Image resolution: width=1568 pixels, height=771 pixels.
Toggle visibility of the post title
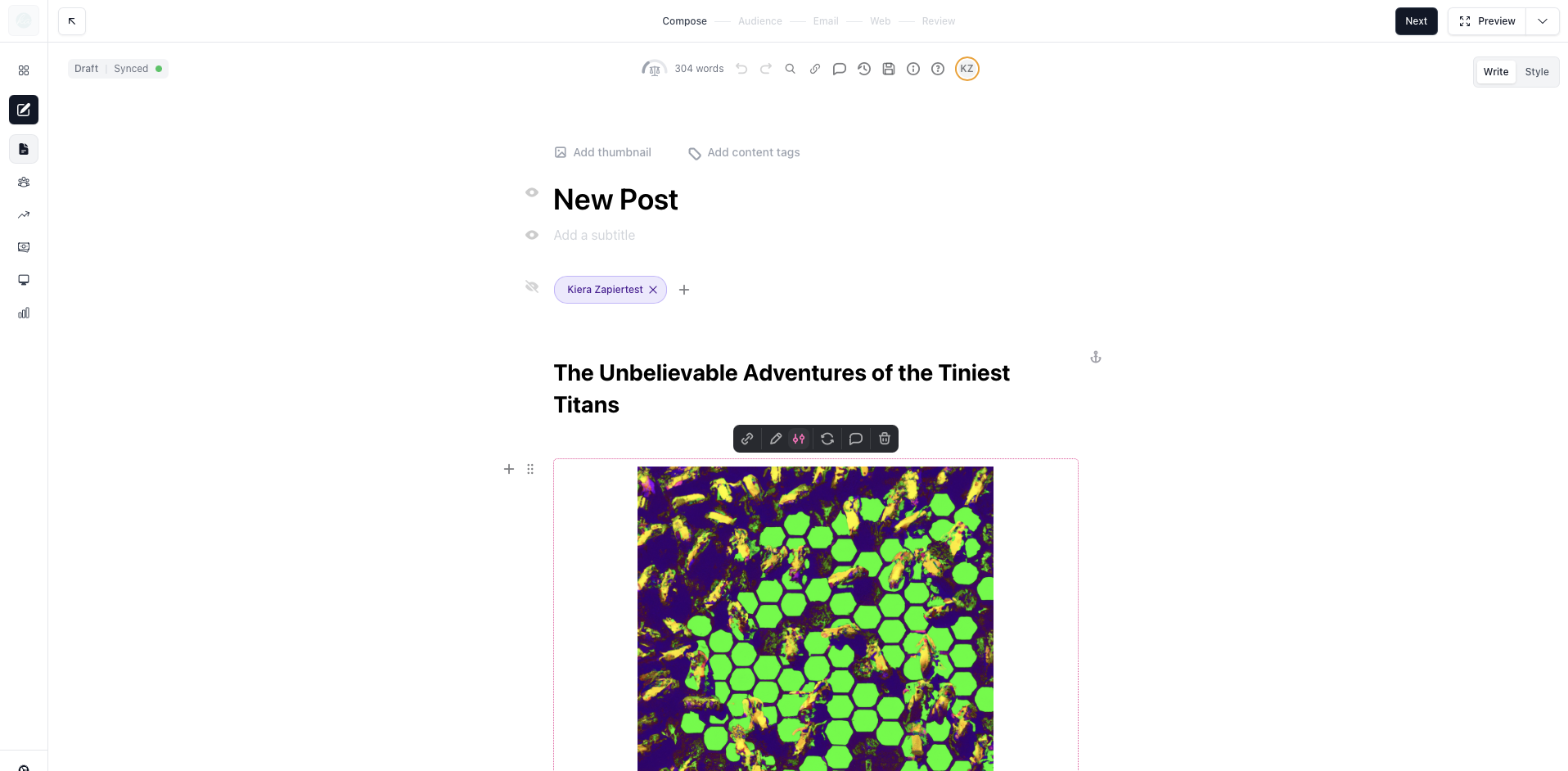click(531, 192)
